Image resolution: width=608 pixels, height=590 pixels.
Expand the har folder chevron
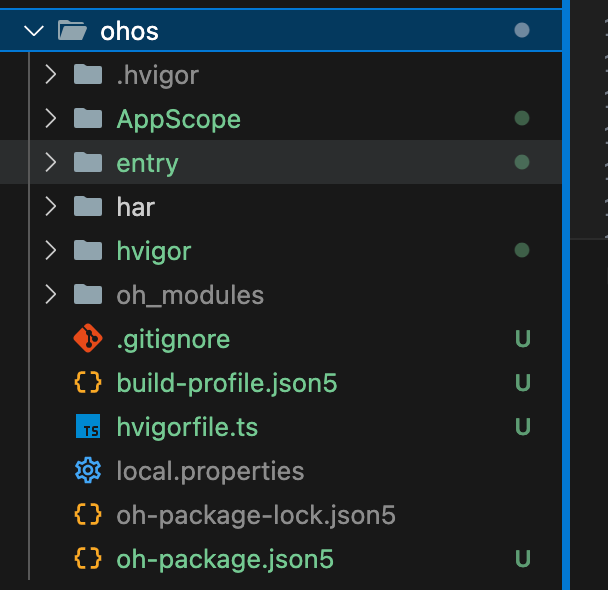click(50, 207)
